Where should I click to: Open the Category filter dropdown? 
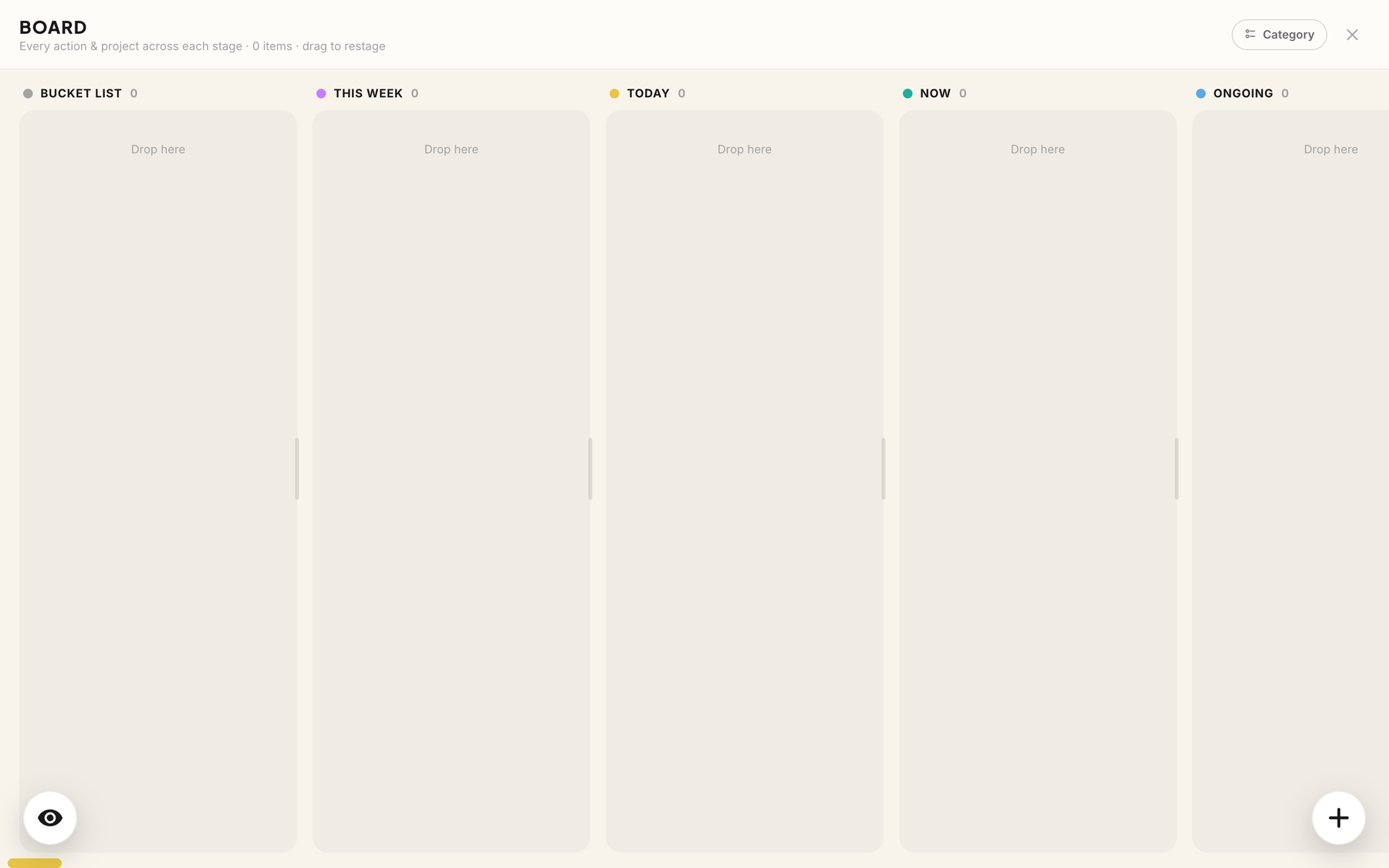pos(1279,35)
